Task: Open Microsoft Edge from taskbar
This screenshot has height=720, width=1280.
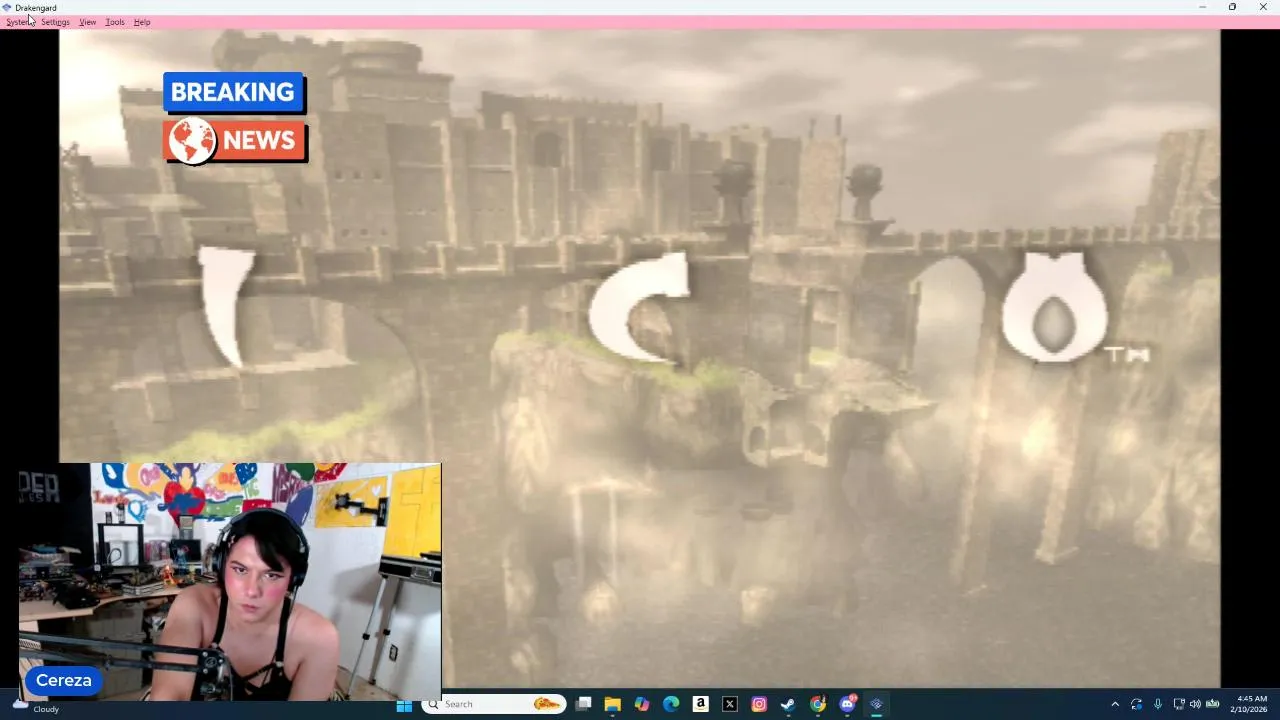Action: point(671,704)
